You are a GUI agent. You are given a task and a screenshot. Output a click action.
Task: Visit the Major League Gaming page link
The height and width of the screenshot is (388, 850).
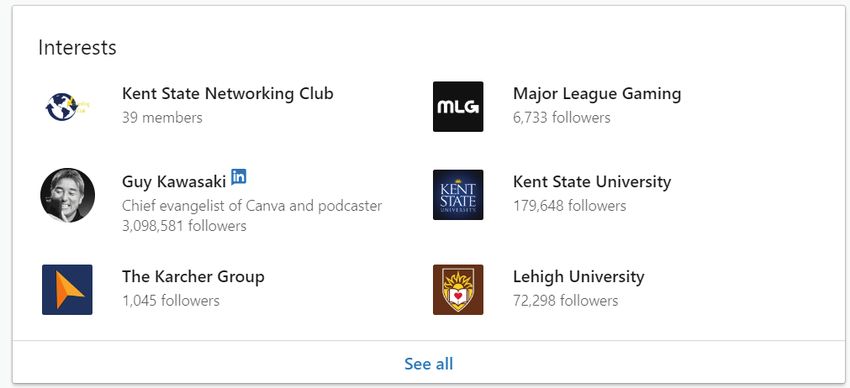(x=597, y=94)
